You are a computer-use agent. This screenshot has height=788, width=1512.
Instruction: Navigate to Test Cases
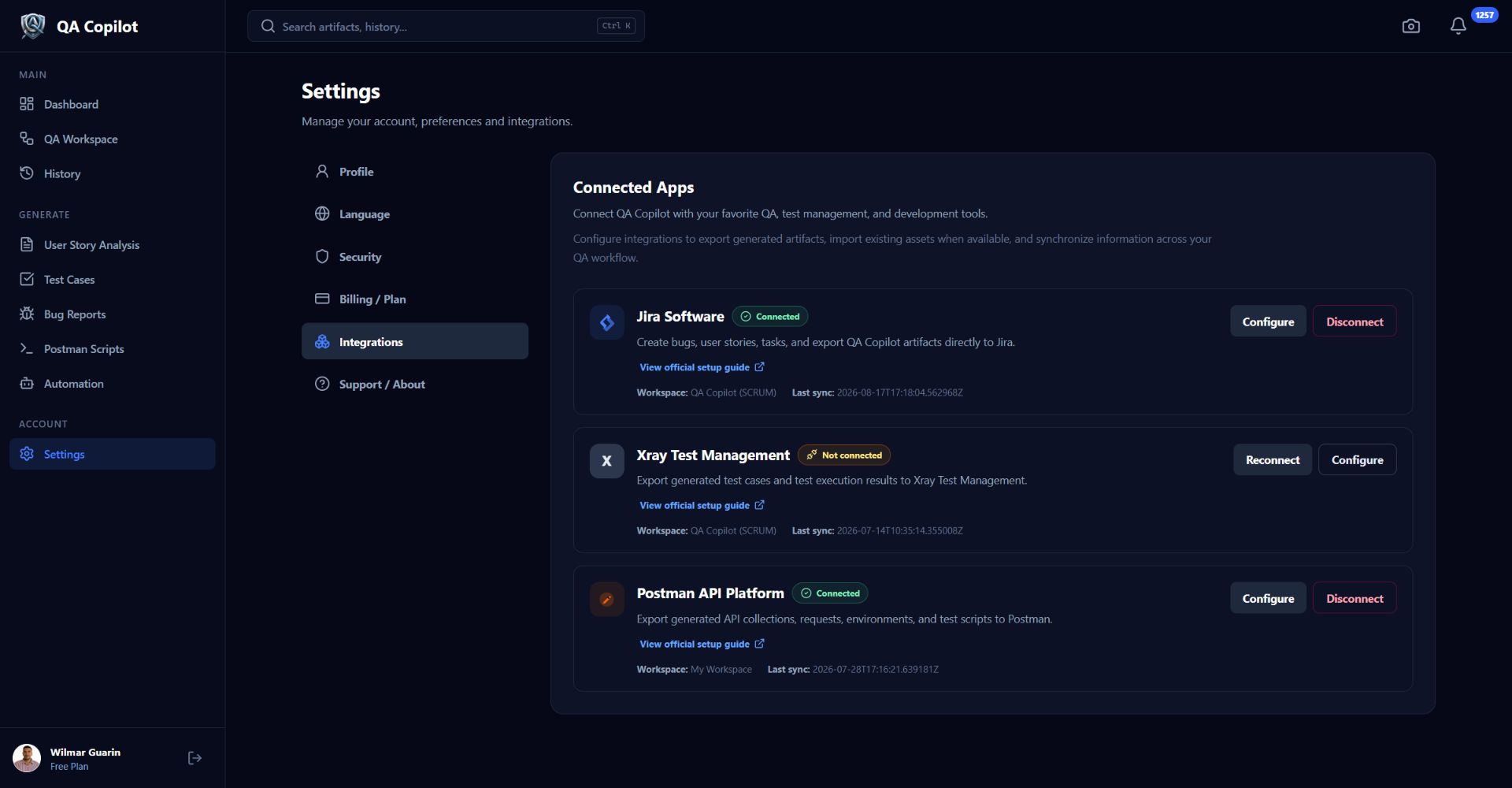point(112,279)
